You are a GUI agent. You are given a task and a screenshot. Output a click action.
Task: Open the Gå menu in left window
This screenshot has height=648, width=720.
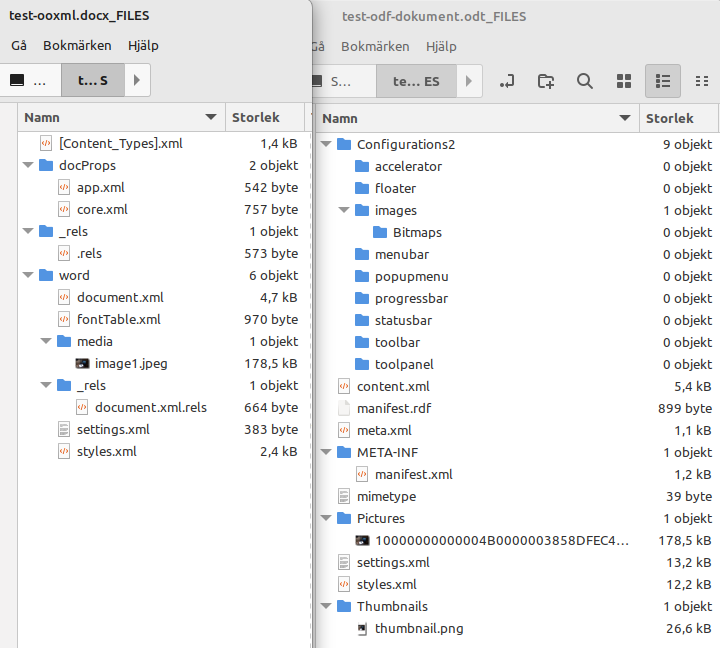(19, 45)
